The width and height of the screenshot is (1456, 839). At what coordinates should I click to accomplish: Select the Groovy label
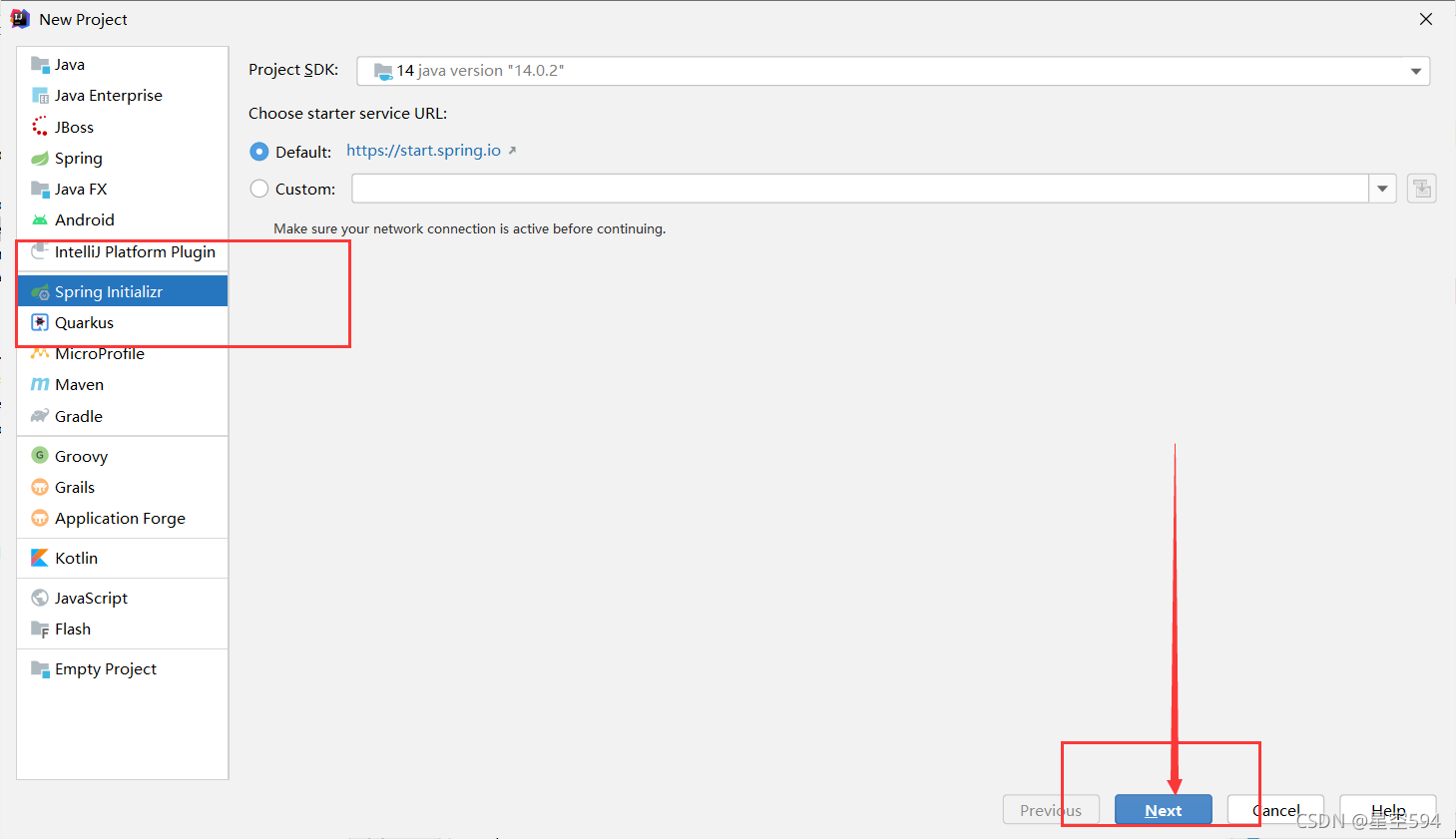(x=81, y=457)
